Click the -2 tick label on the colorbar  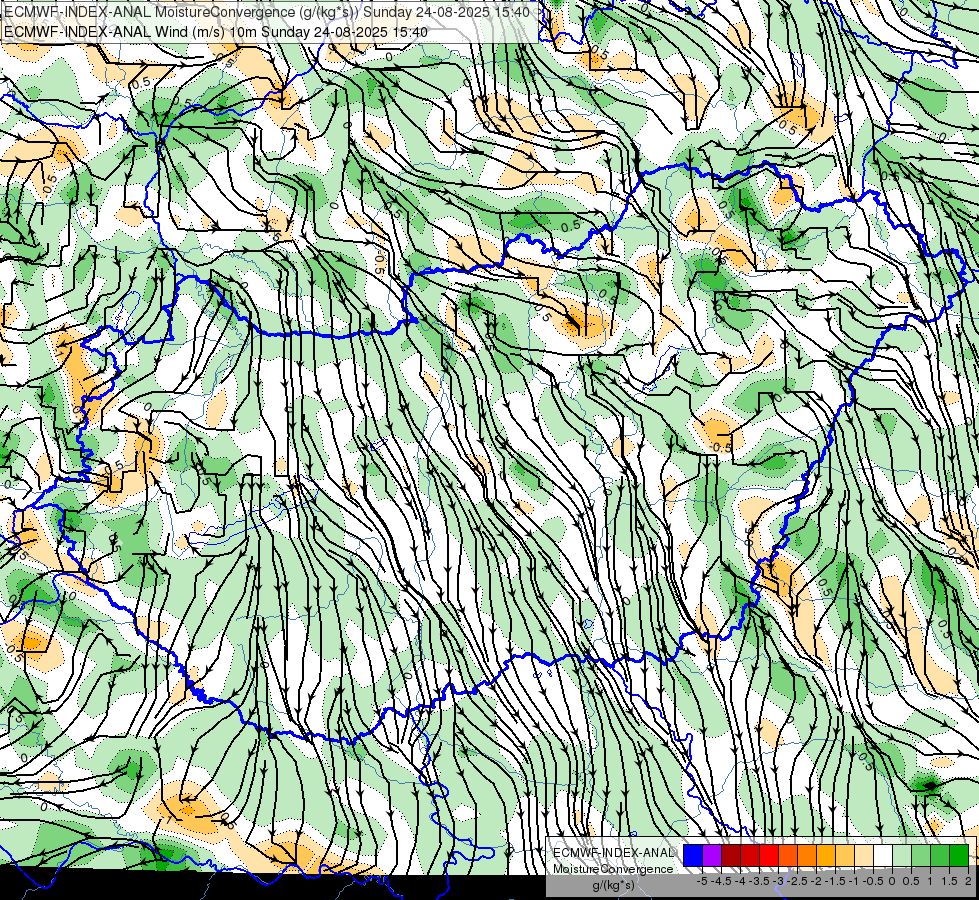pos(816,881)
